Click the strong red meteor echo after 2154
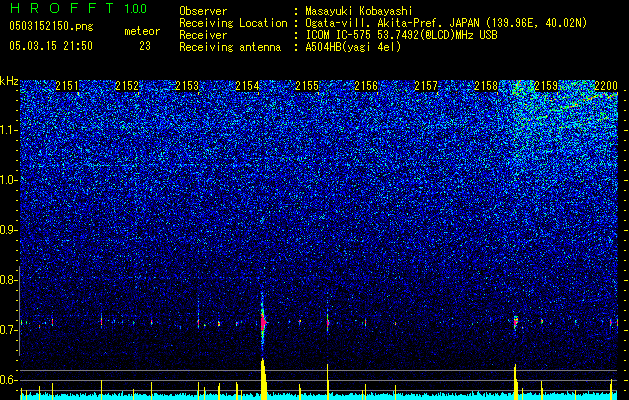Screen dimensions: 629x400 (x=263, y=322)
